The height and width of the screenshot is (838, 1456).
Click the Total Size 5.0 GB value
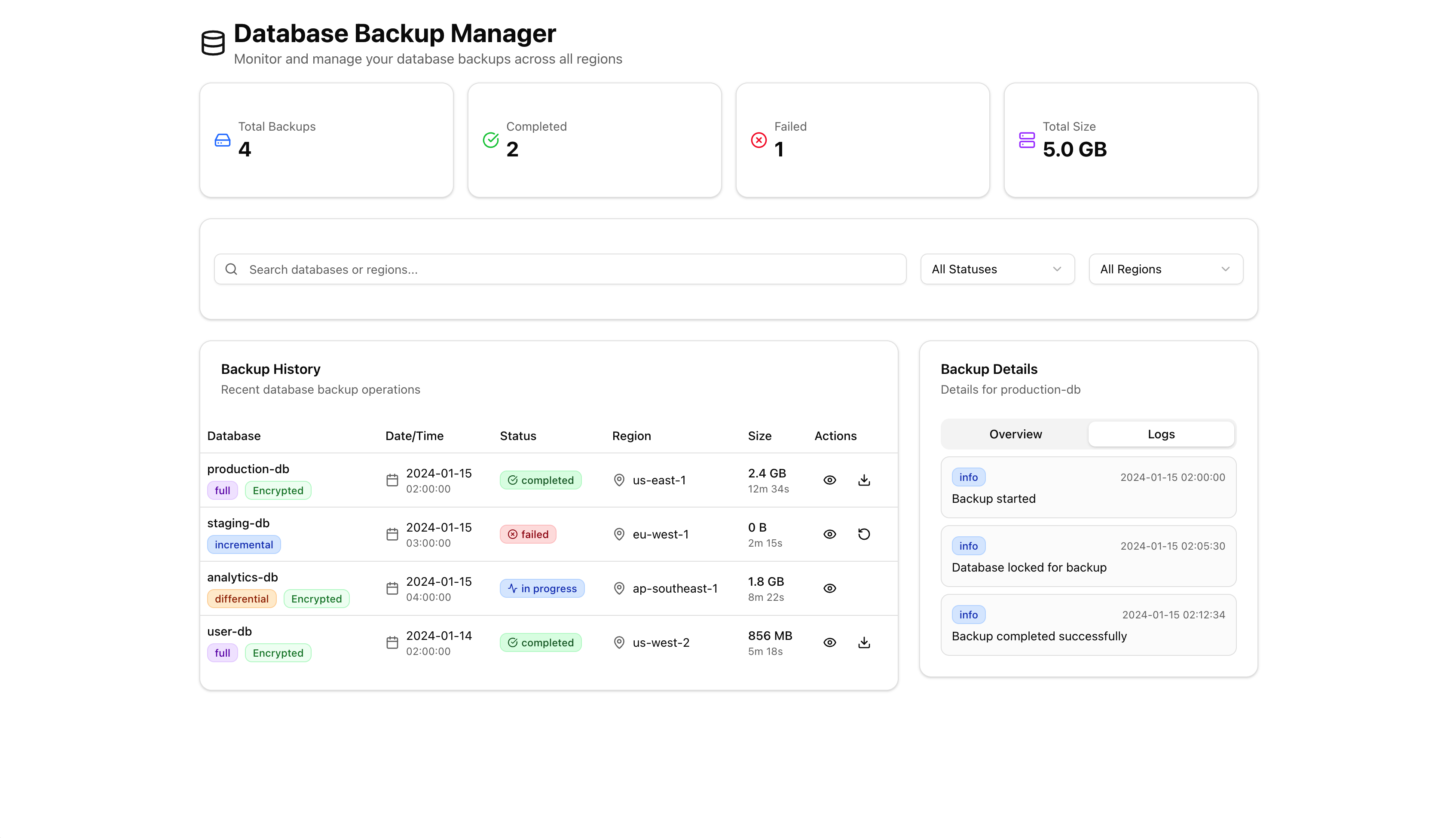pyautogui.click(x=1074, y=149)
